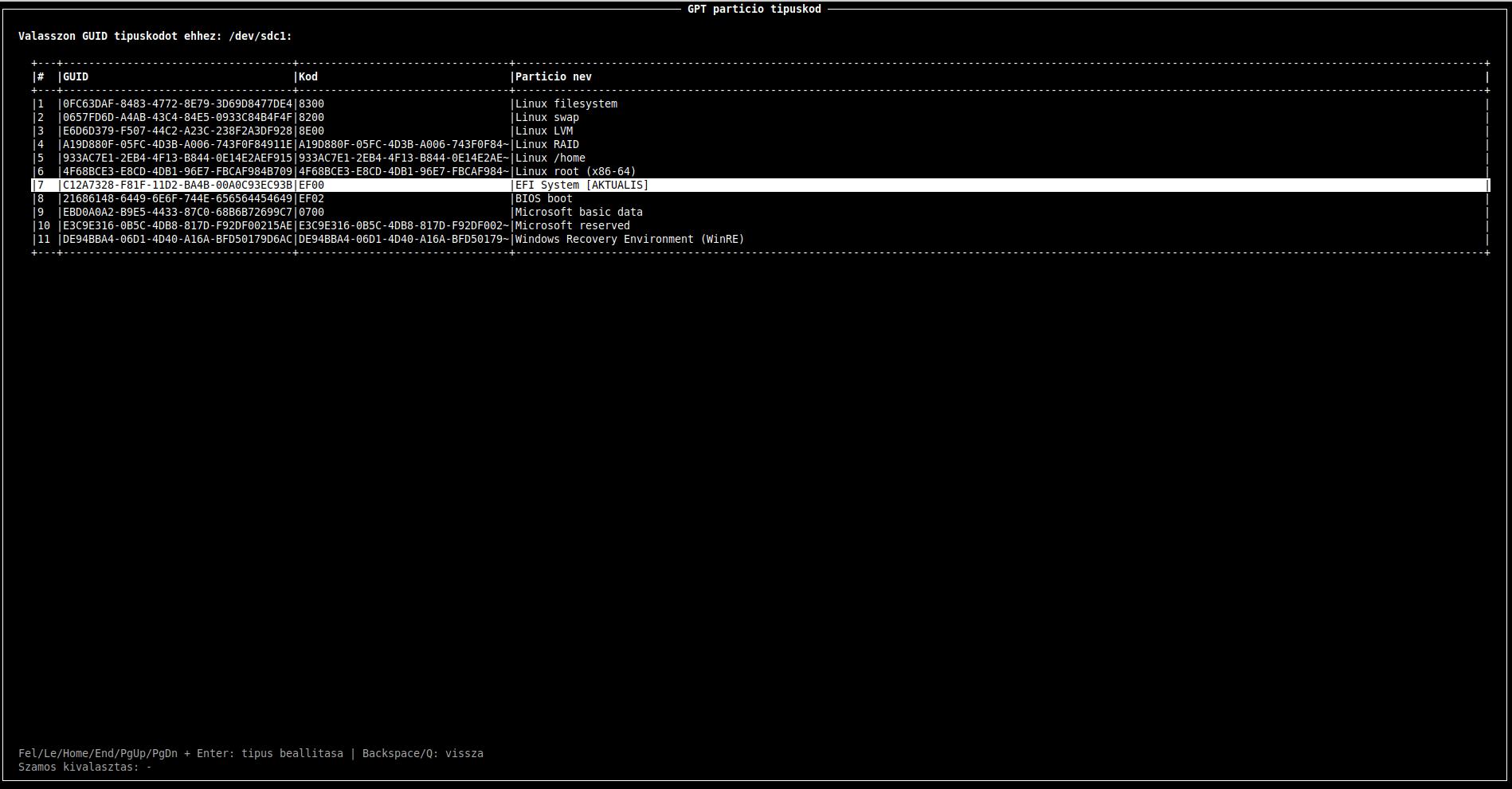Click code 8300 cell

311,104
